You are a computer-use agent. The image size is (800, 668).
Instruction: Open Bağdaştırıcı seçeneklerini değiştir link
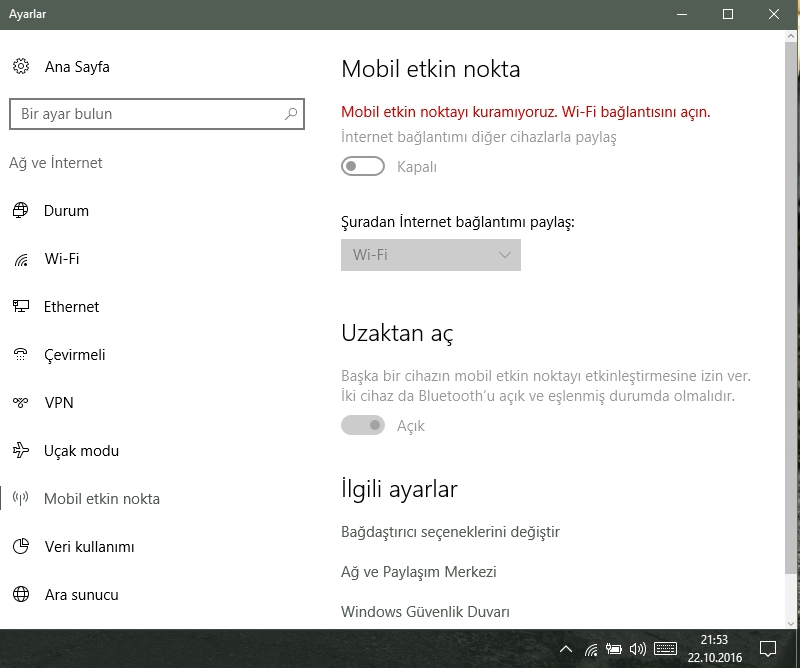coord(450,532)
